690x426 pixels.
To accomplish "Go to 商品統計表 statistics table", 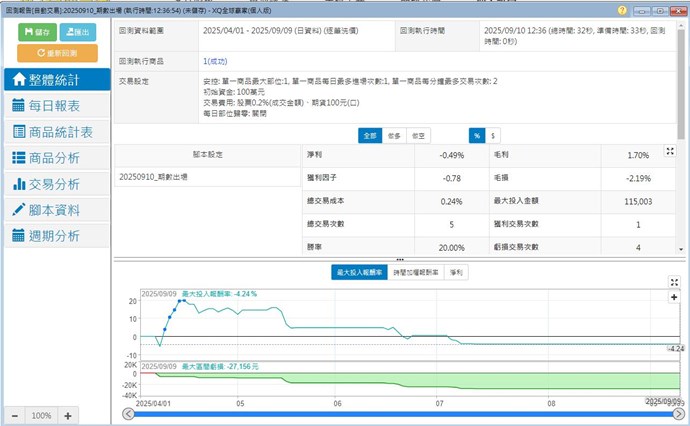I will [55, 131].
